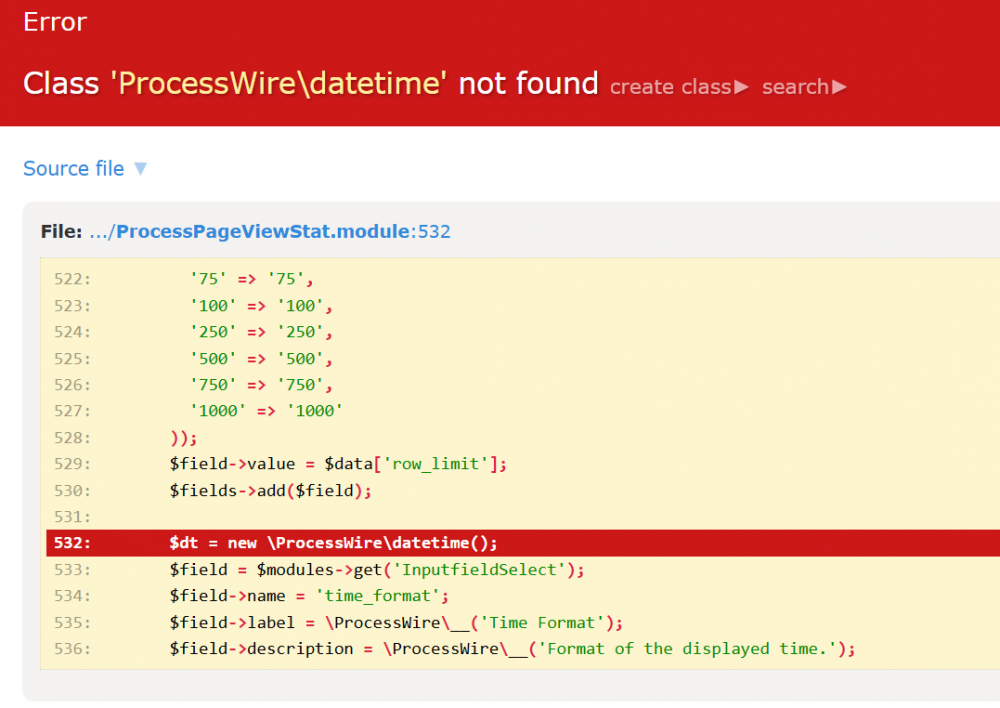Click the arrow icon after create class
Viewport: 1000px width, 708px height.
click(x=741, y=87)
